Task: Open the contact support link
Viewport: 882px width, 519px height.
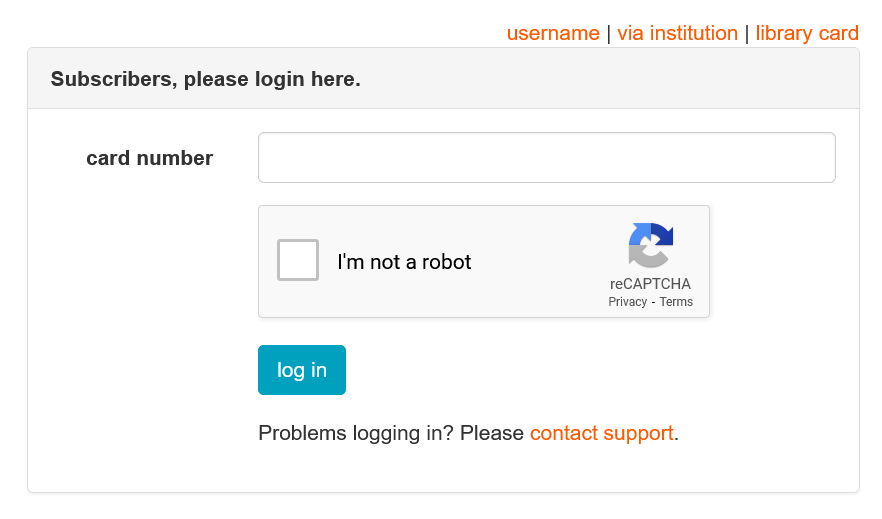Action: point(602,433)
